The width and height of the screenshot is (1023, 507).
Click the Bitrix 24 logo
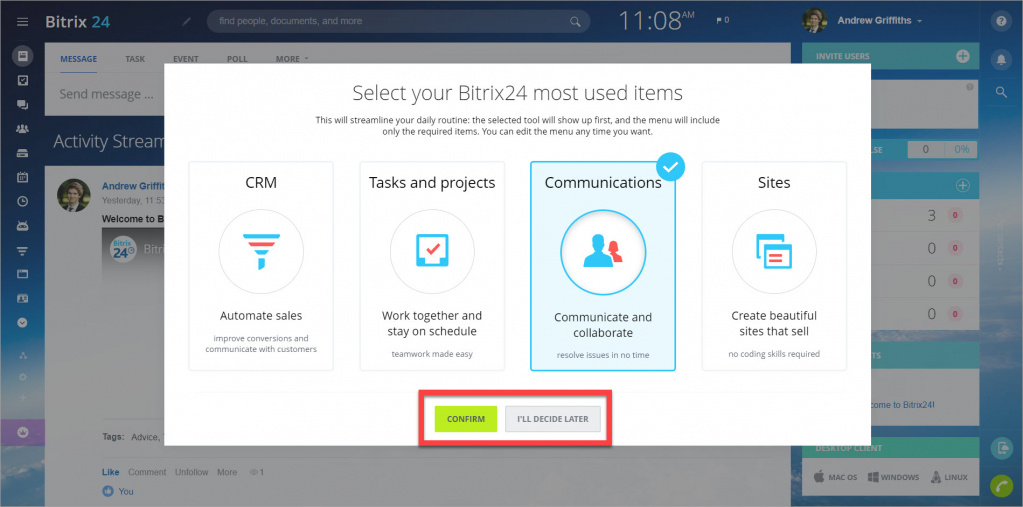pyautogui.click(x=78, y=22)
